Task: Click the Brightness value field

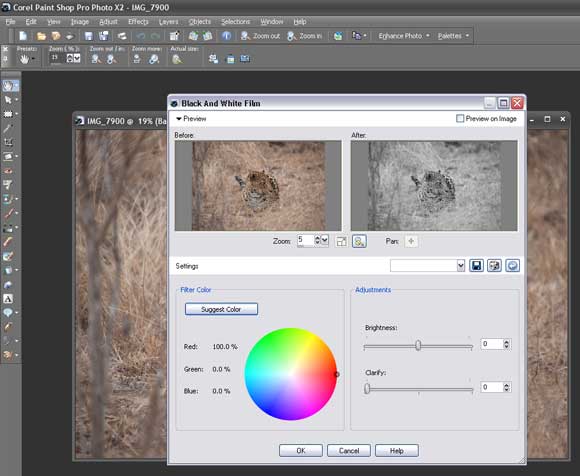Action: 492,344
